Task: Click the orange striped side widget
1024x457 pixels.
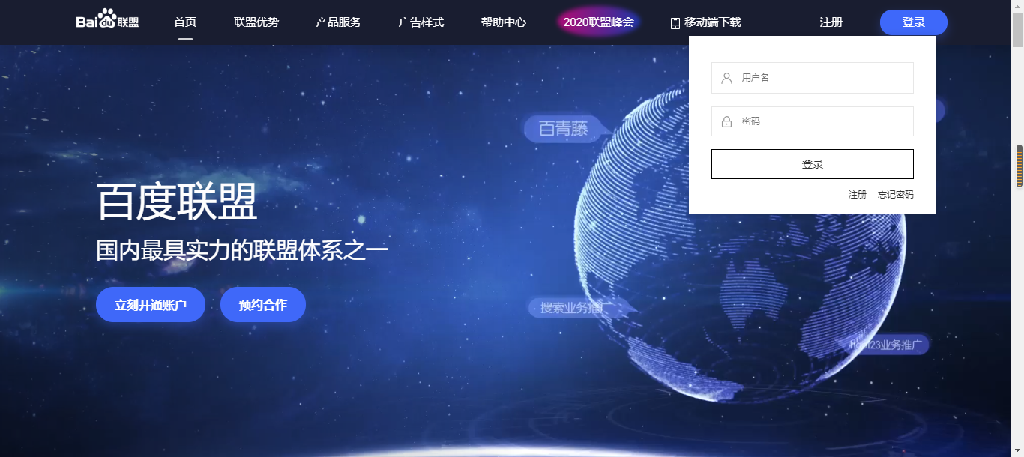Action: click(1019, 166)
